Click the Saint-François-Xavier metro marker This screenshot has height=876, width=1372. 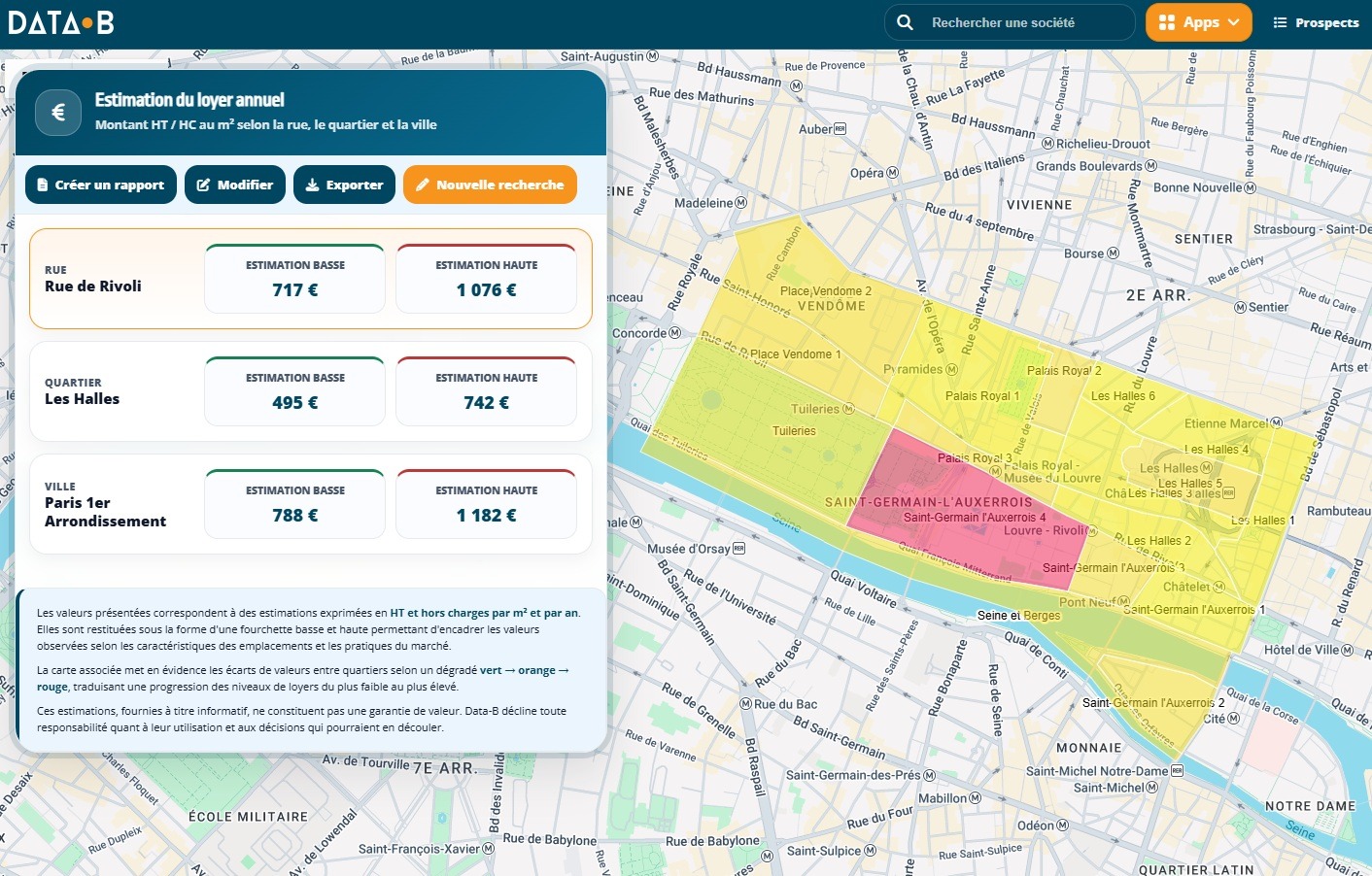(x=489, y=849)
